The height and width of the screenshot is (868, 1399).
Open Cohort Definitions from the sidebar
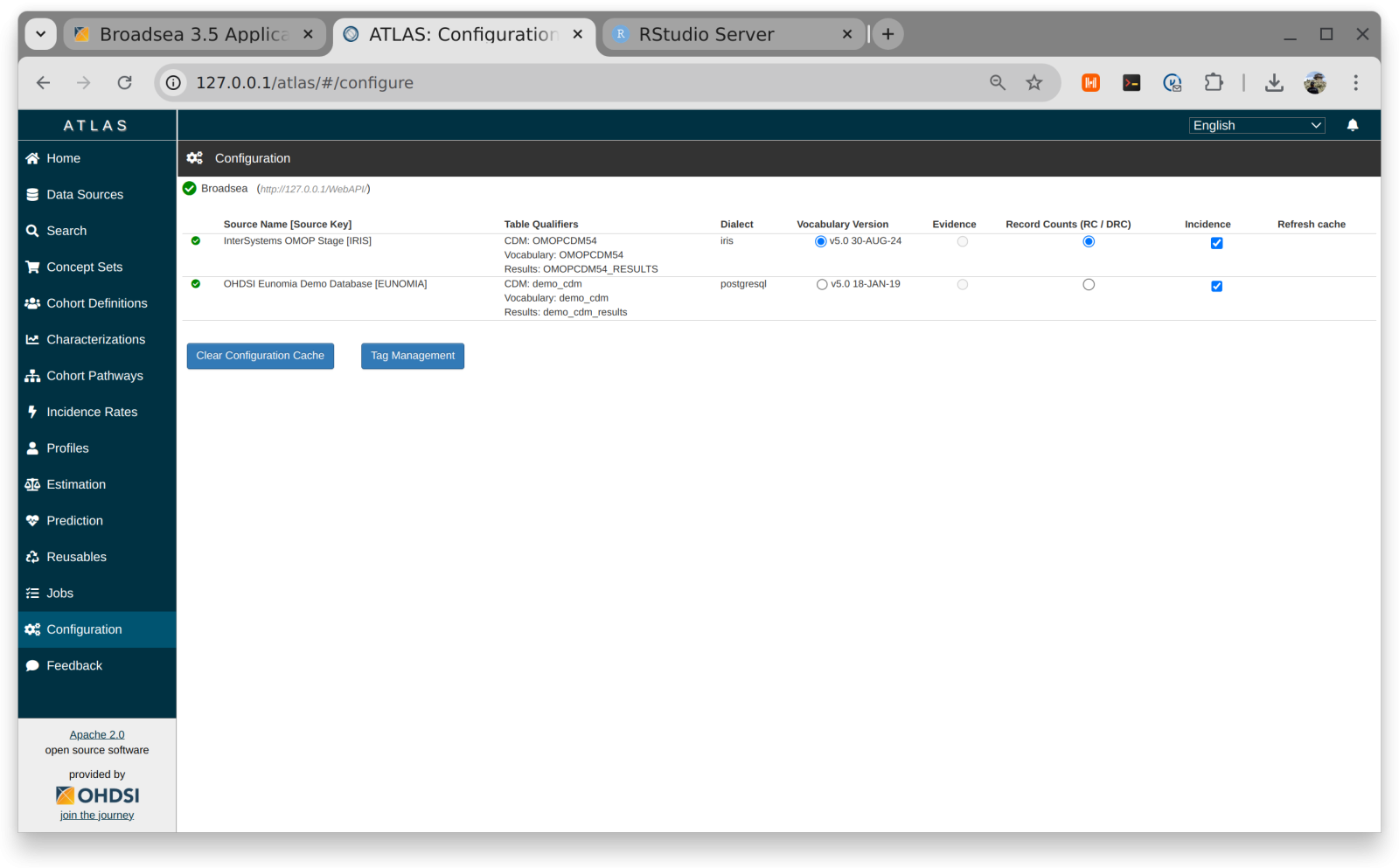point(96,303)
